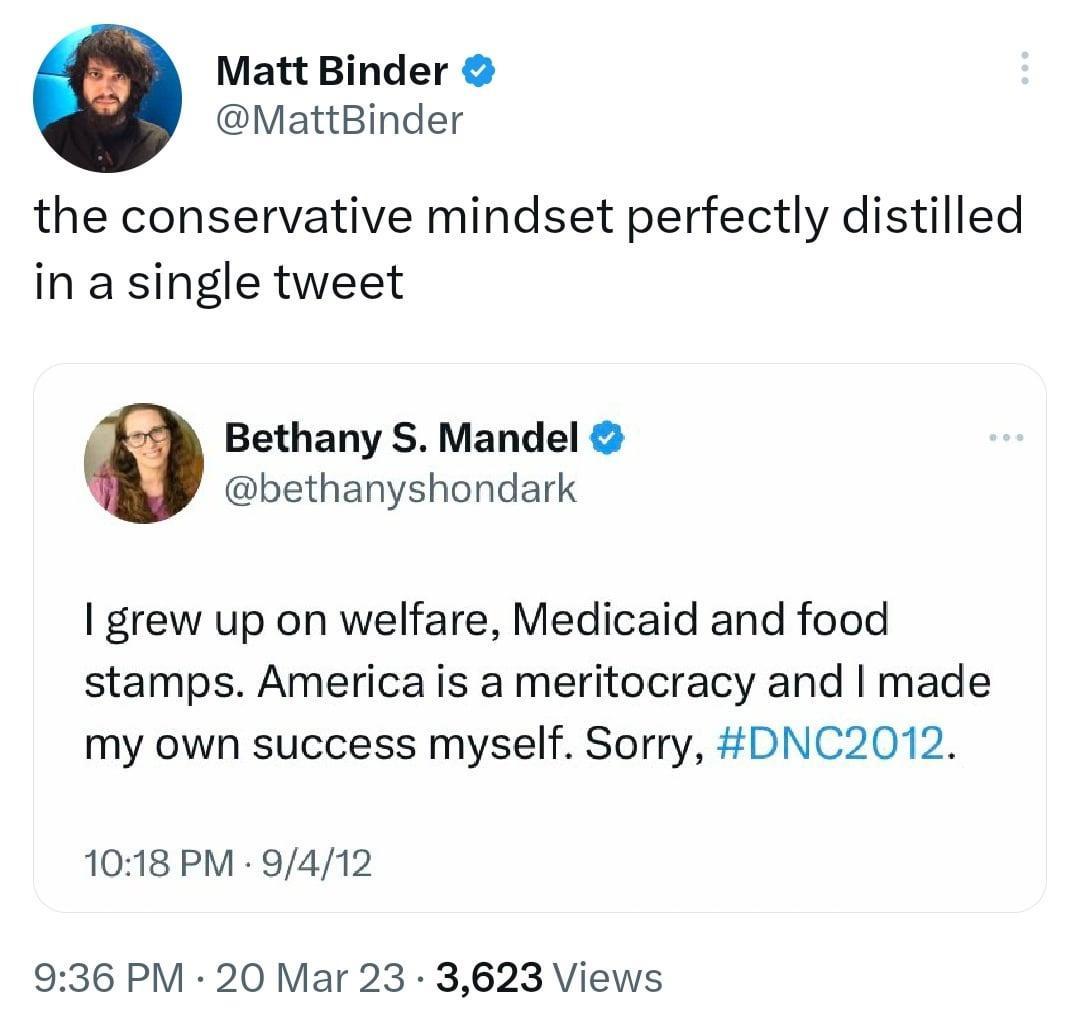Open the quoted tweet timestamp 10:18 PM 9/4/12
1080x1031 pixels.
[x=229, y=864]
